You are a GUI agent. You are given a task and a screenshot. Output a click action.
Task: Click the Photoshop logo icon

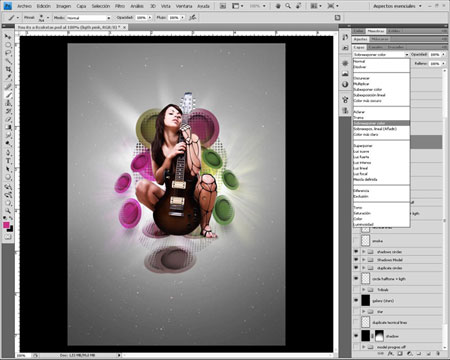pos(7,6)
